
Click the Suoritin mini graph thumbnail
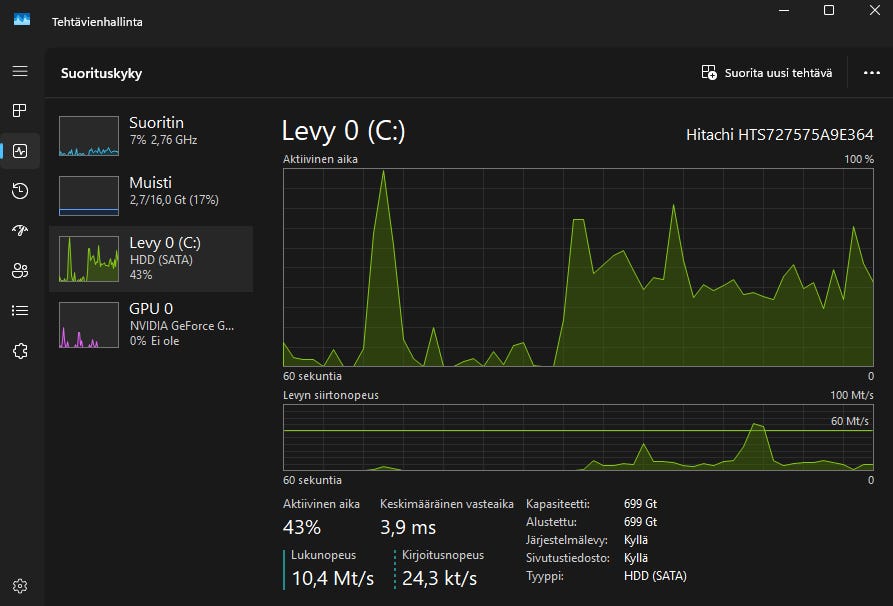tap(89, 136)
